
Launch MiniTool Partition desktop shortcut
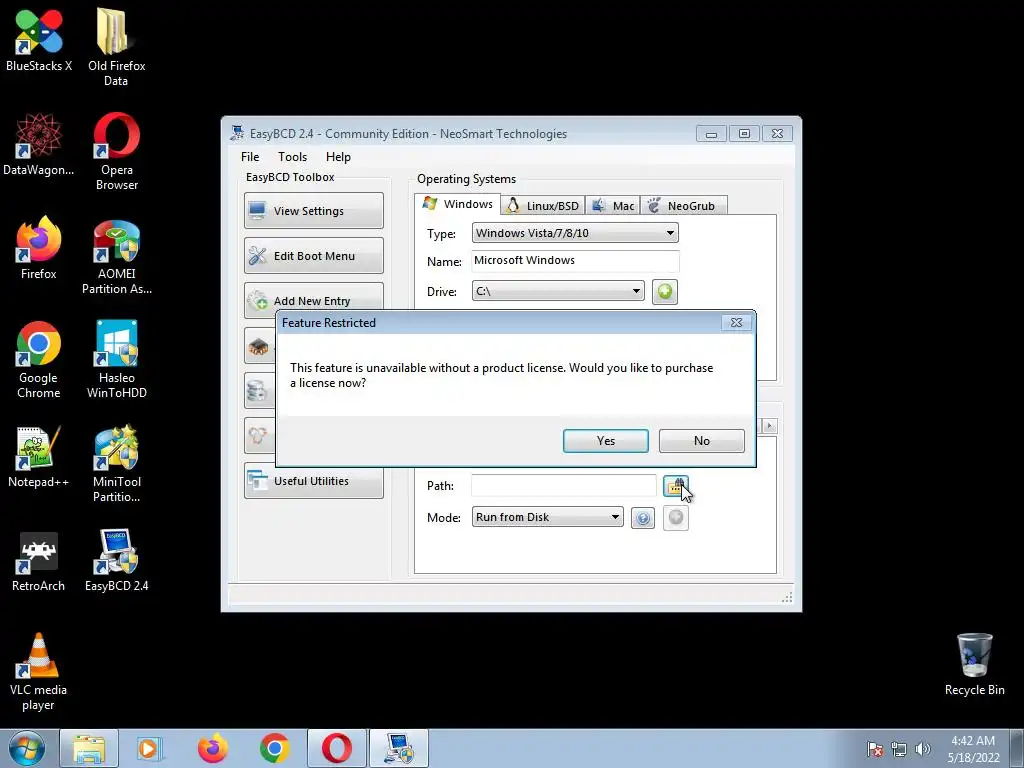point(116,463)
